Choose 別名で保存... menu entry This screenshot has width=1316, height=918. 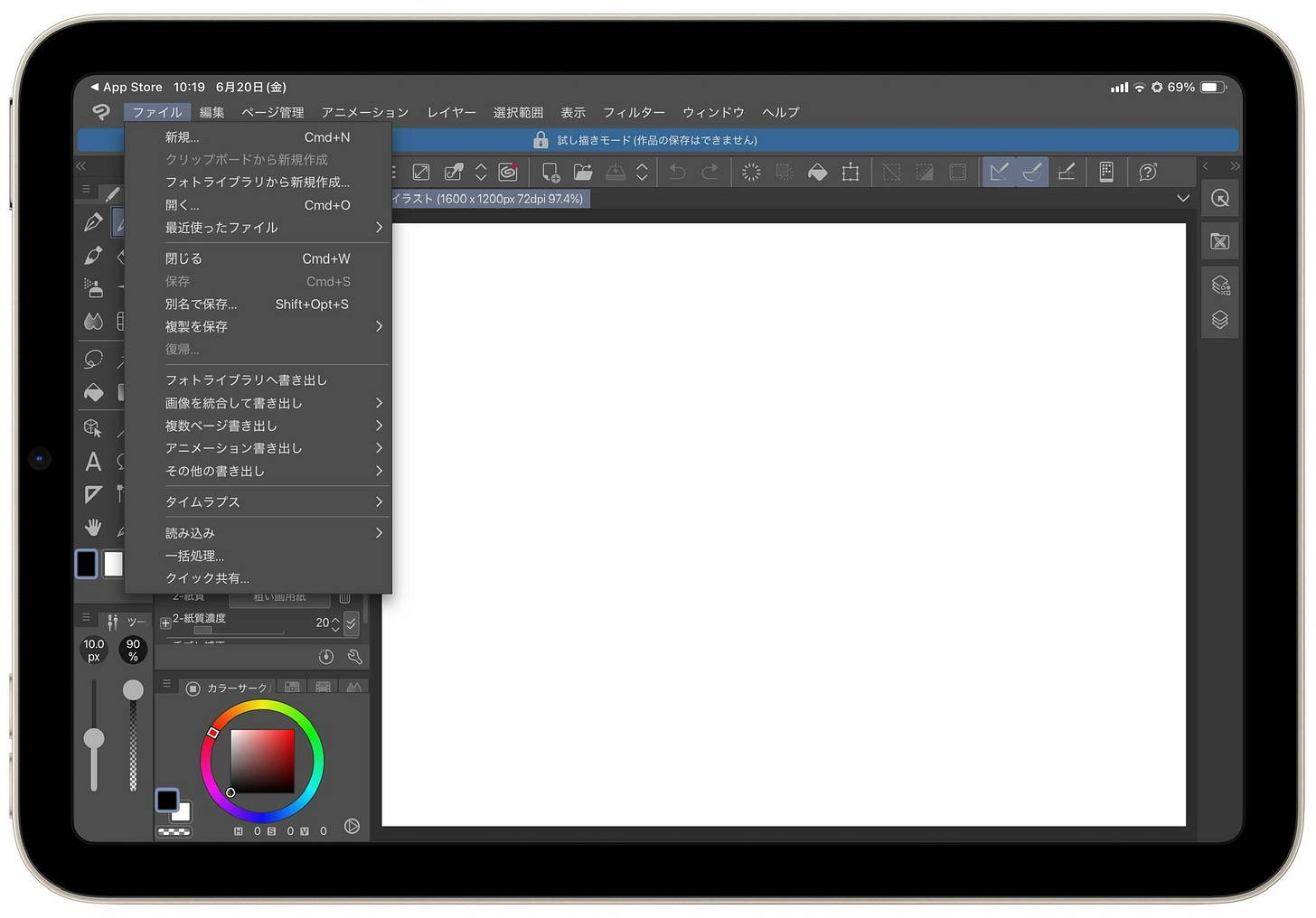pyautogui.click(x=258, y=304)
